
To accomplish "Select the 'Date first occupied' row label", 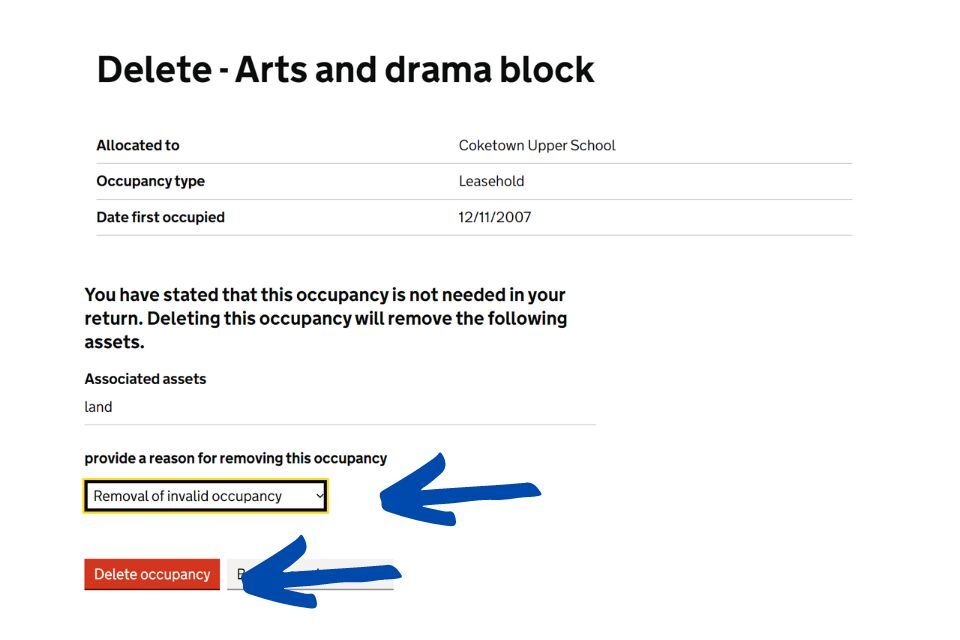I will coord(160,217).
